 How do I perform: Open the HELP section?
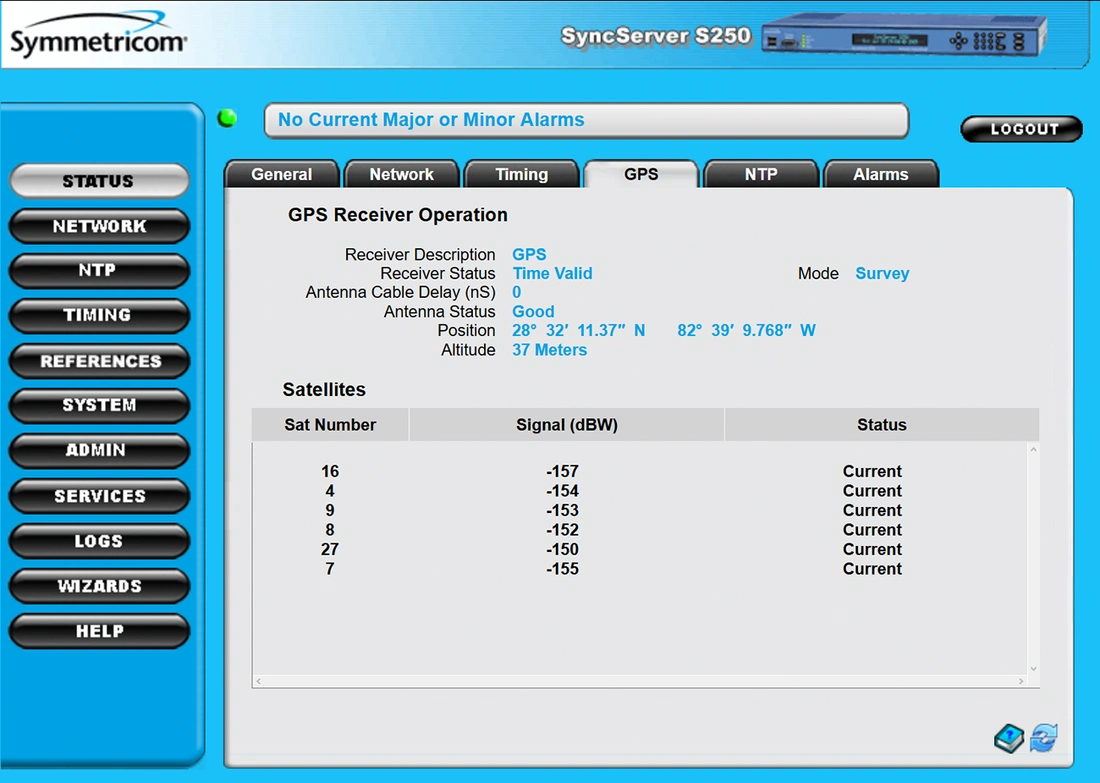point(99,631)
